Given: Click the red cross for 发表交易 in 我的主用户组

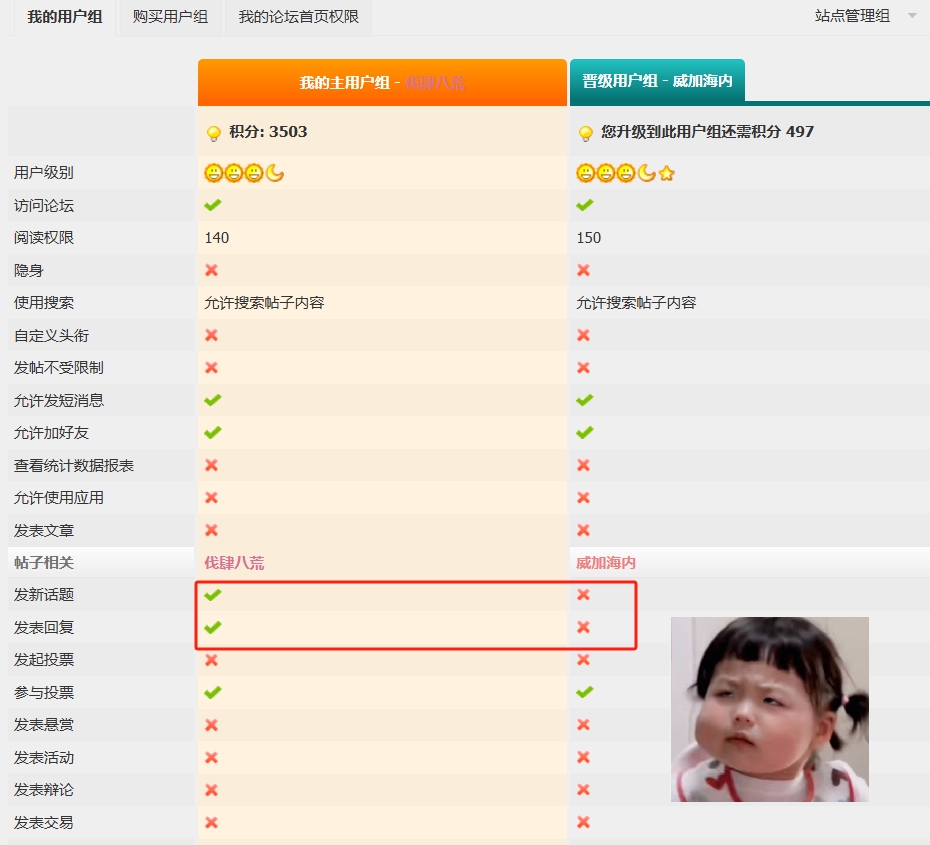Looking at the screenshot, I should tap(211, 822).
